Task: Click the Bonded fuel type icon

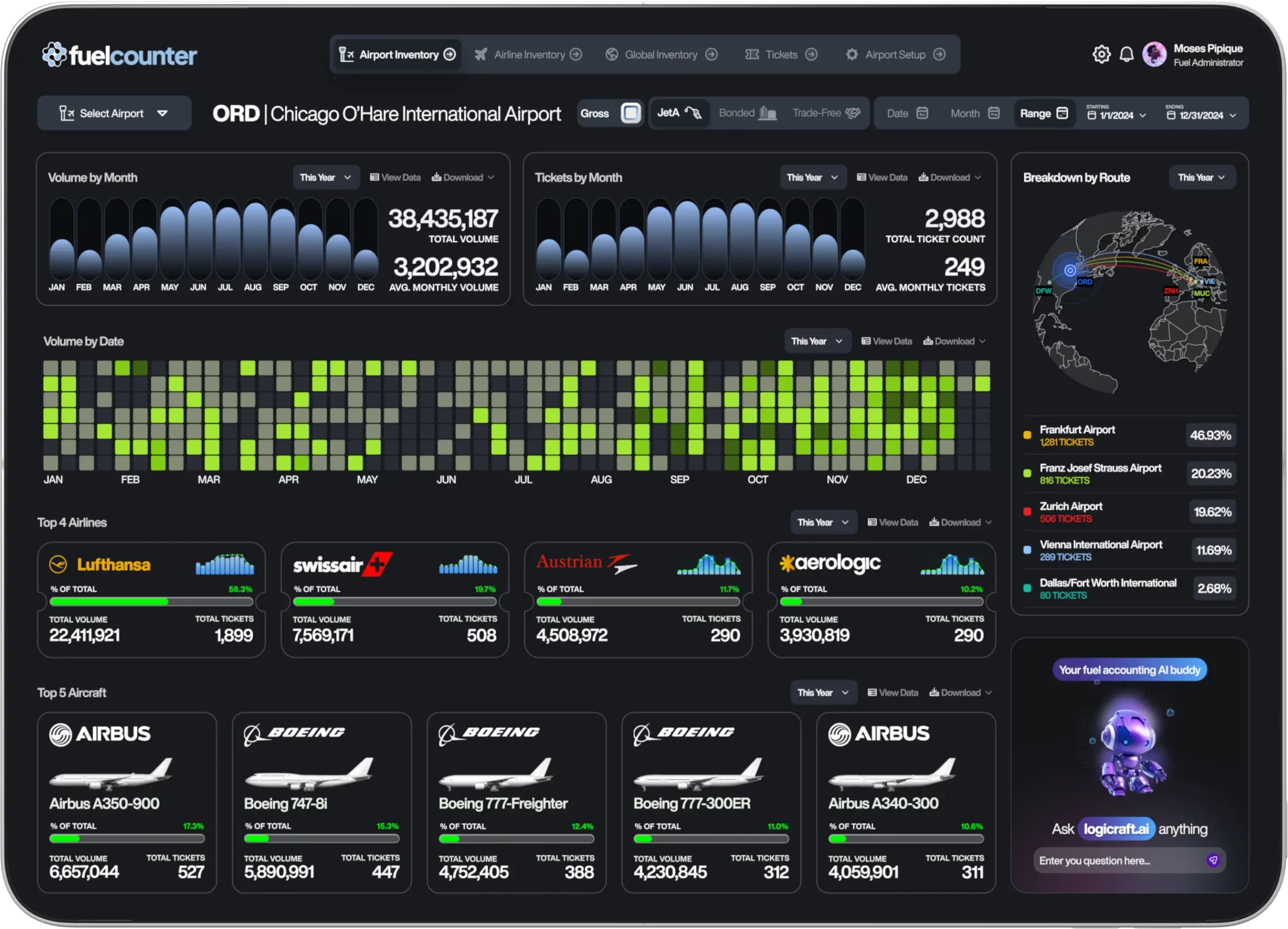Action: click(768, 113)
